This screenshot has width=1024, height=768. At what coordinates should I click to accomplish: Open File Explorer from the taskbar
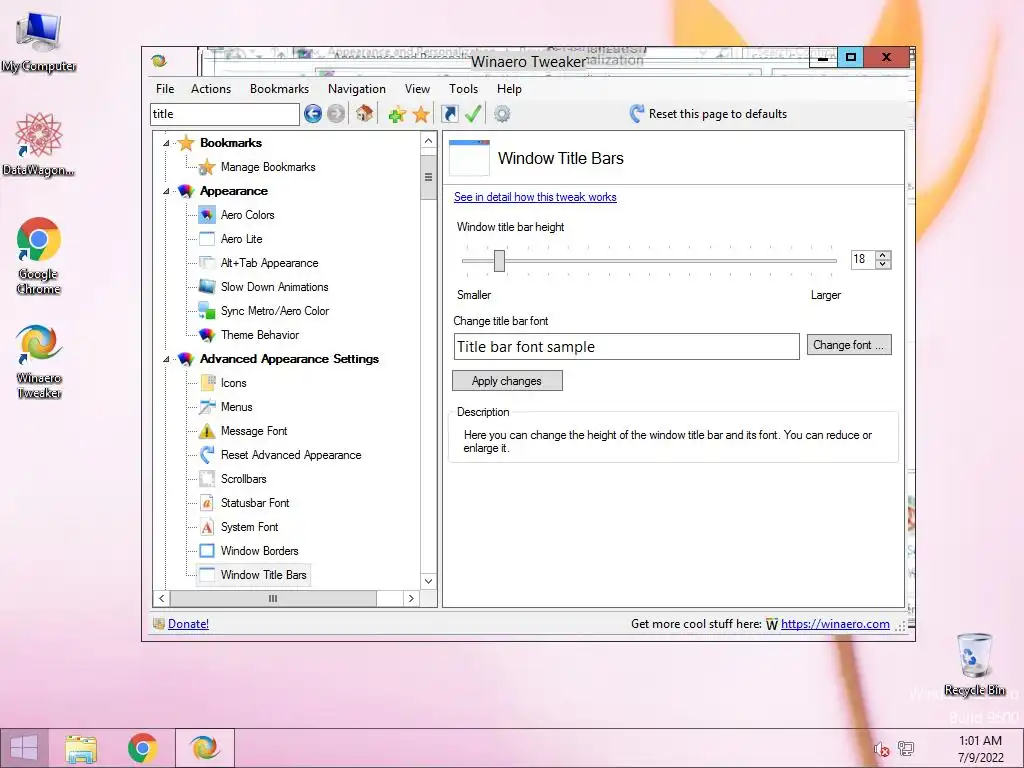coord(81,748)
